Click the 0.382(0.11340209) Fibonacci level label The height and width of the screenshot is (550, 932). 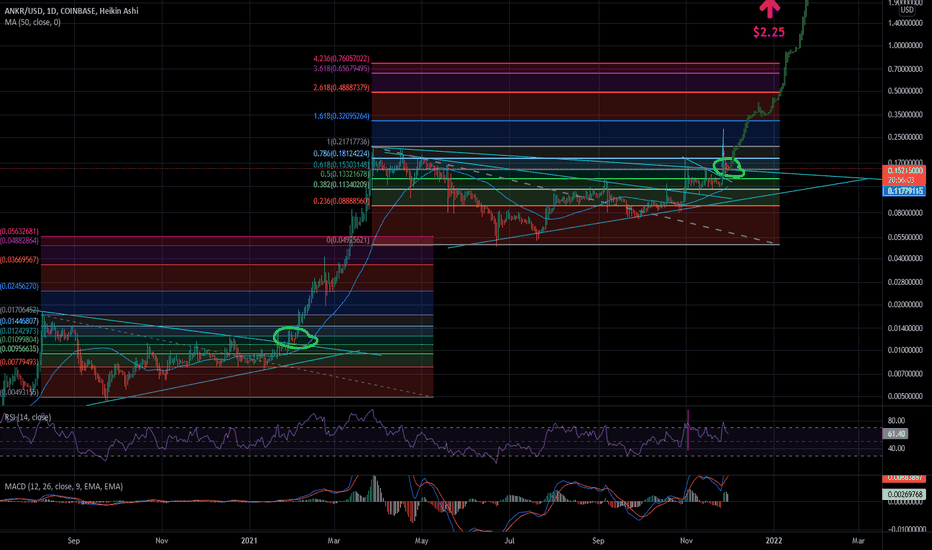[x=341, y=185]
